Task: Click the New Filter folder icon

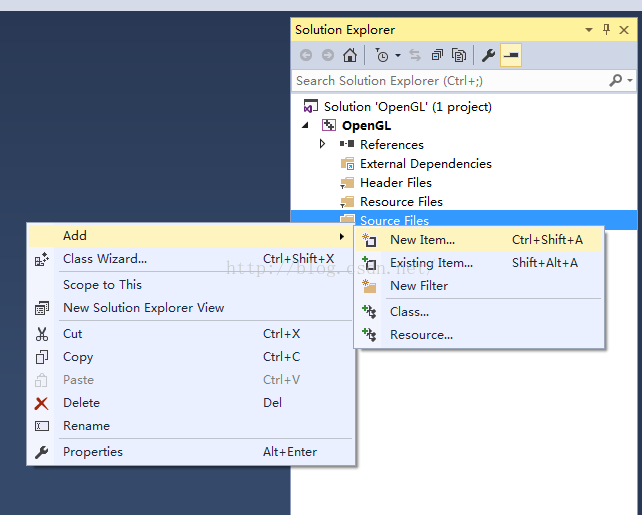Action: coord(369,286)
